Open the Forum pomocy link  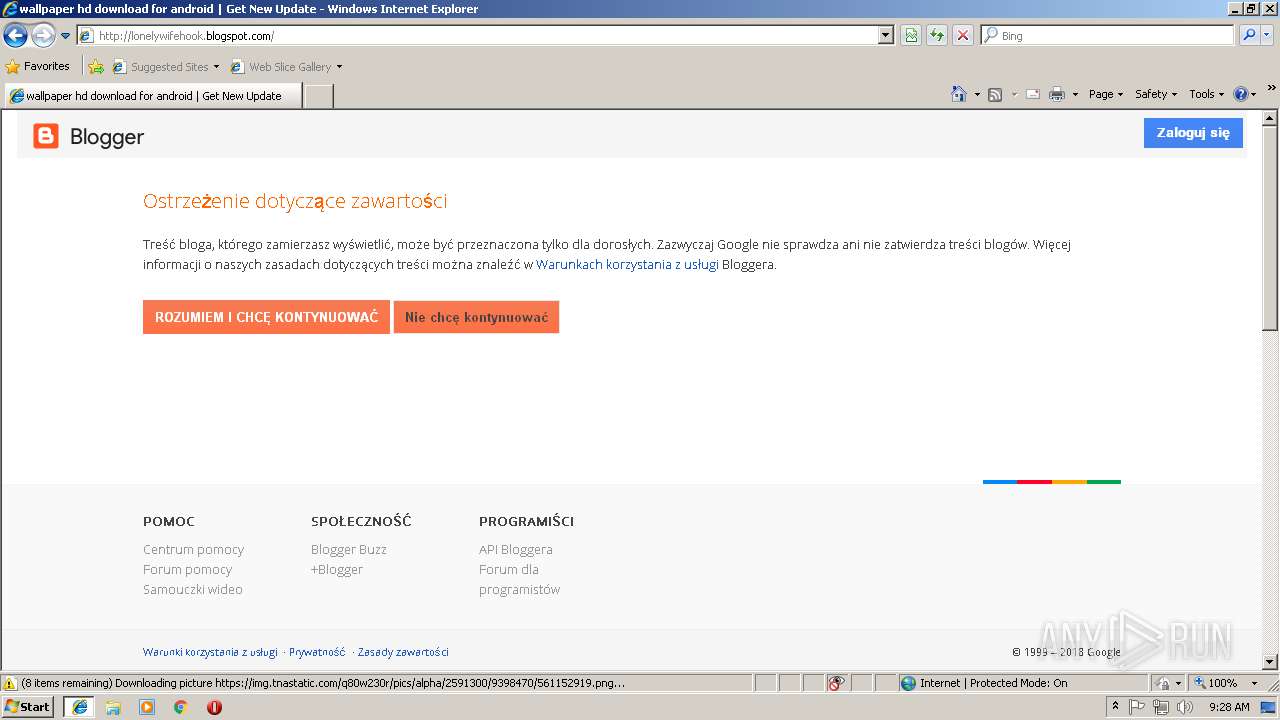coord(187,570)
